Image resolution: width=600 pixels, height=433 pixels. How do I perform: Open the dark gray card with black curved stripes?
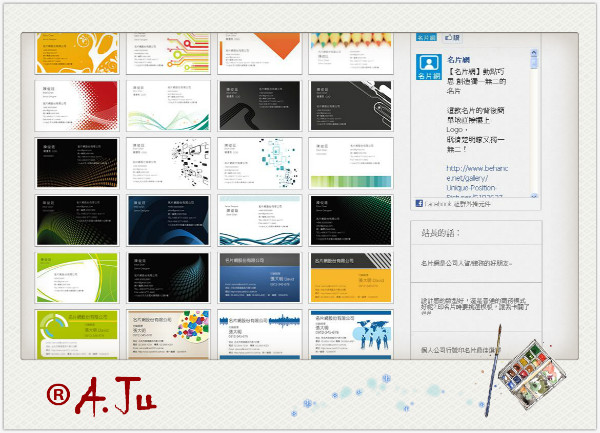[x=259, y=106]
